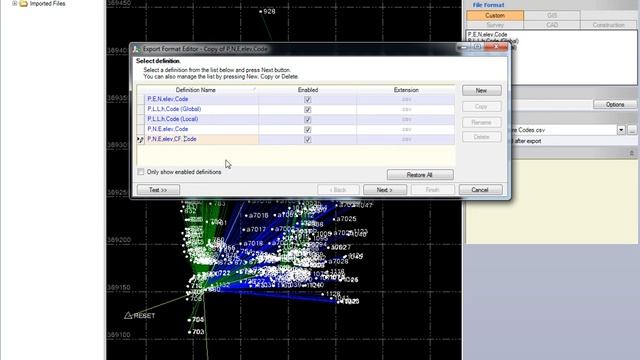Click the edit row indicator icon
This screenshot has width=640, height=360.
tap(140, 140)
